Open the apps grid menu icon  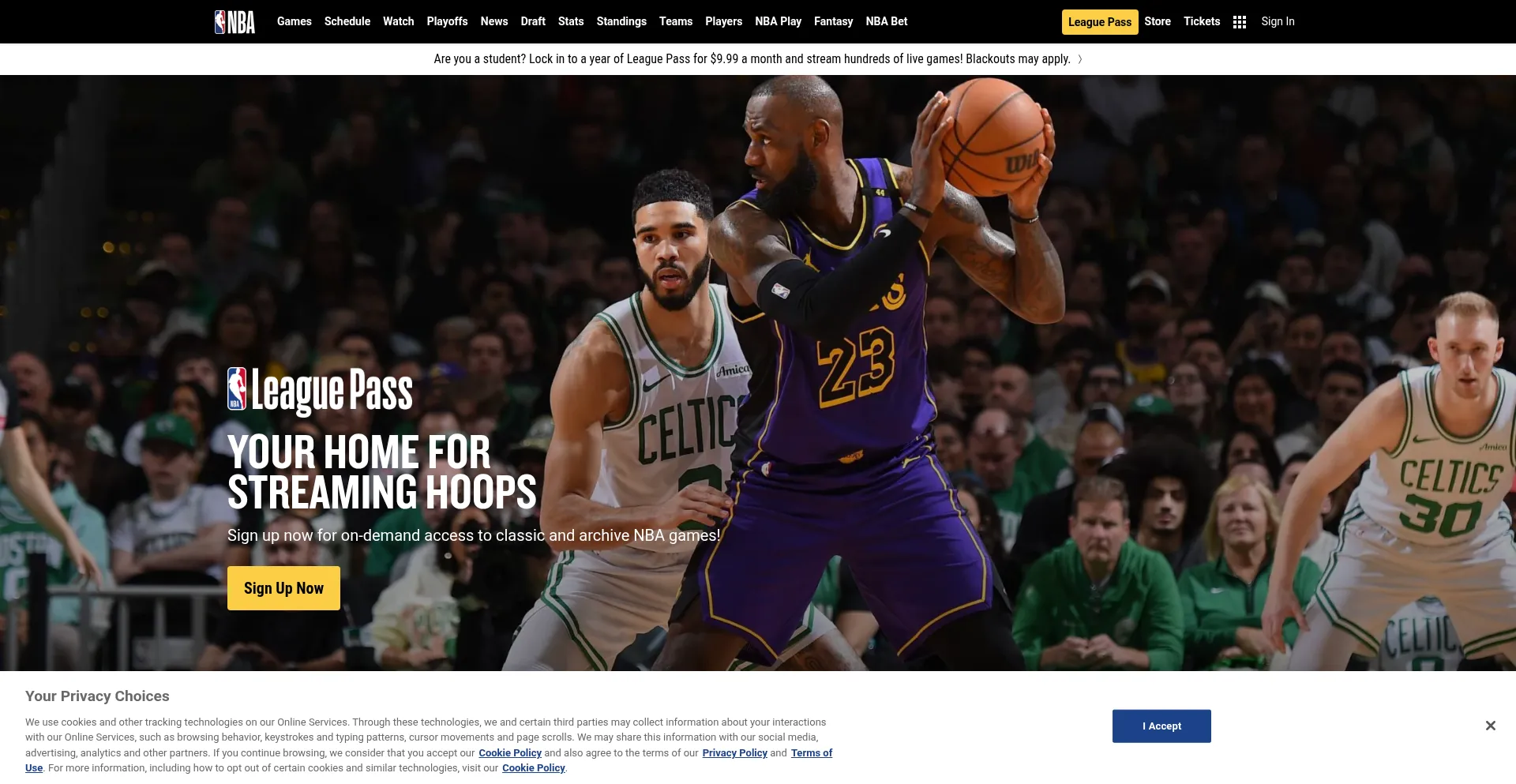pyautogui.click(x=1240, y=22)
